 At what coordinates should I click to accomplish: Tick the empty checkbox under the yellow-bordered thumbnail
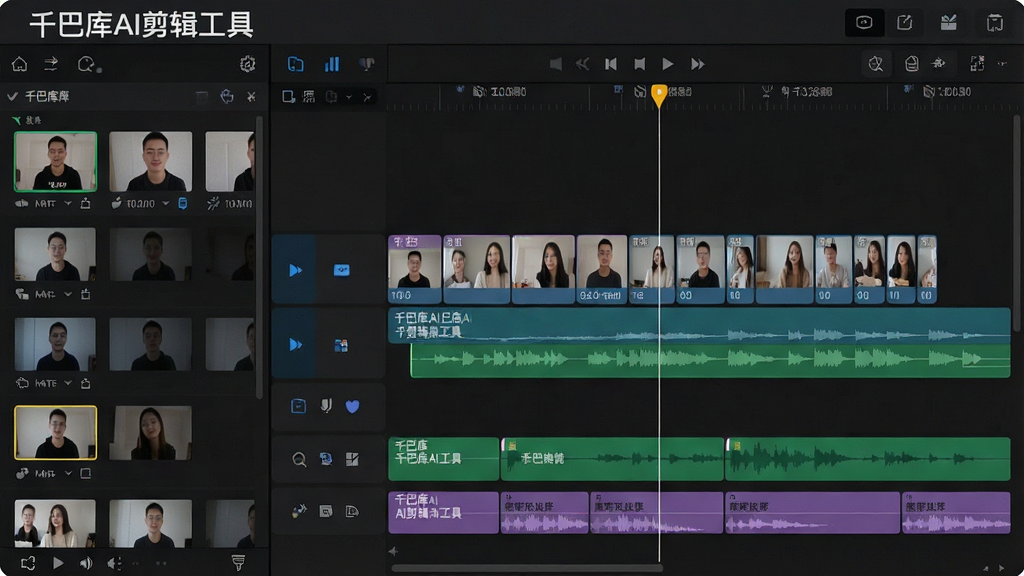coord(86,473)
